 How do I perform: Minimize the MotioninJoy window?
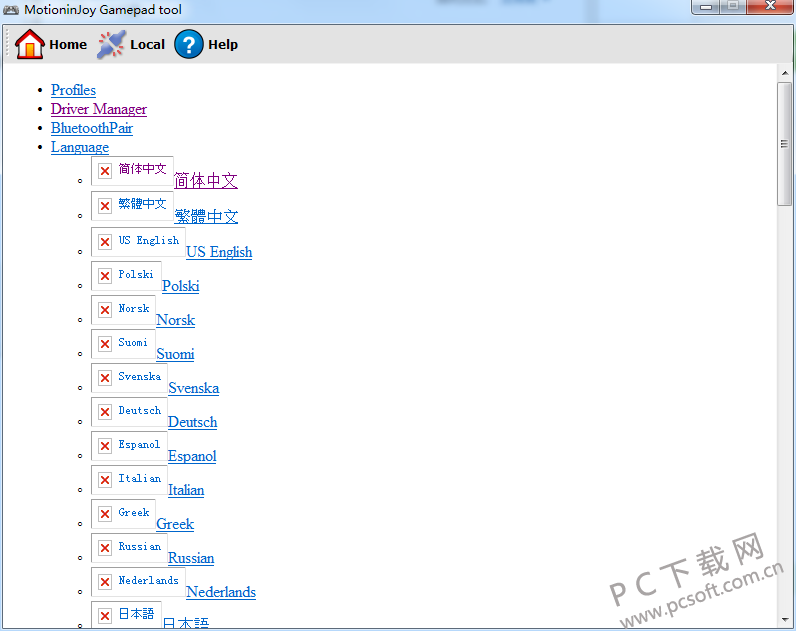pyautogui.click(x=706, y=7)
